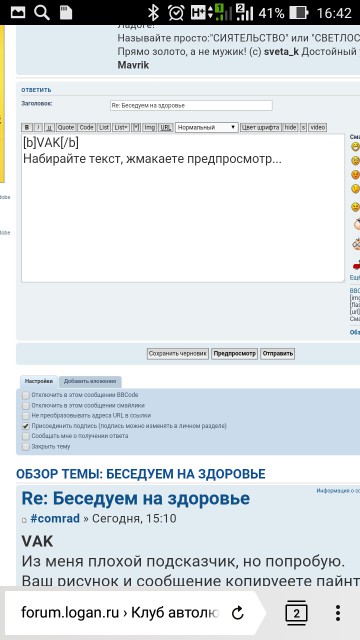
Task: Click the 'Заголовок' subject input field
Action: (x=191, y=105)
